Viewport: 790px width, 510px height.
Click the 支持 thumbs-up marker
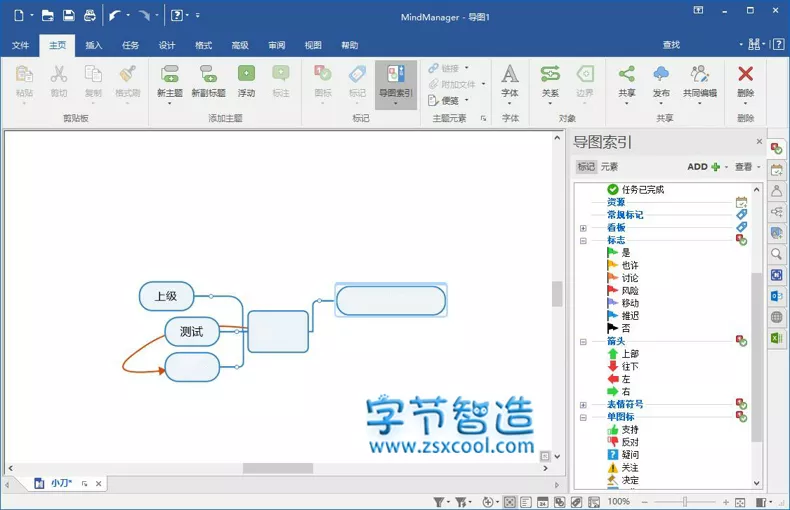point(623,429)
